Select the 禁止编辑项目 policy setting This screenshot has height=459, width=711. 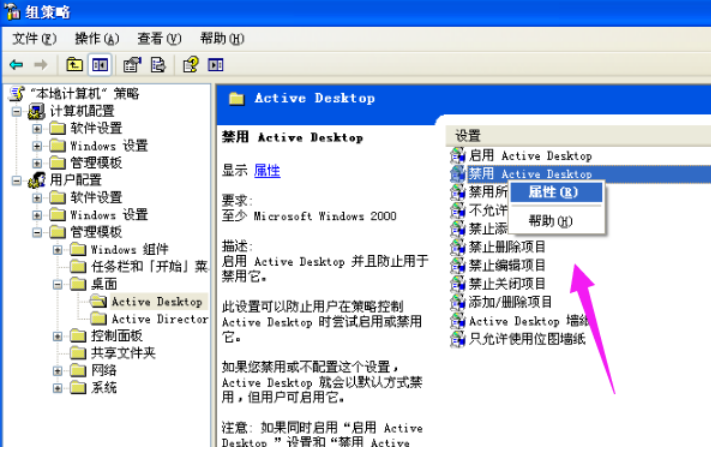(x=507, y=265)
